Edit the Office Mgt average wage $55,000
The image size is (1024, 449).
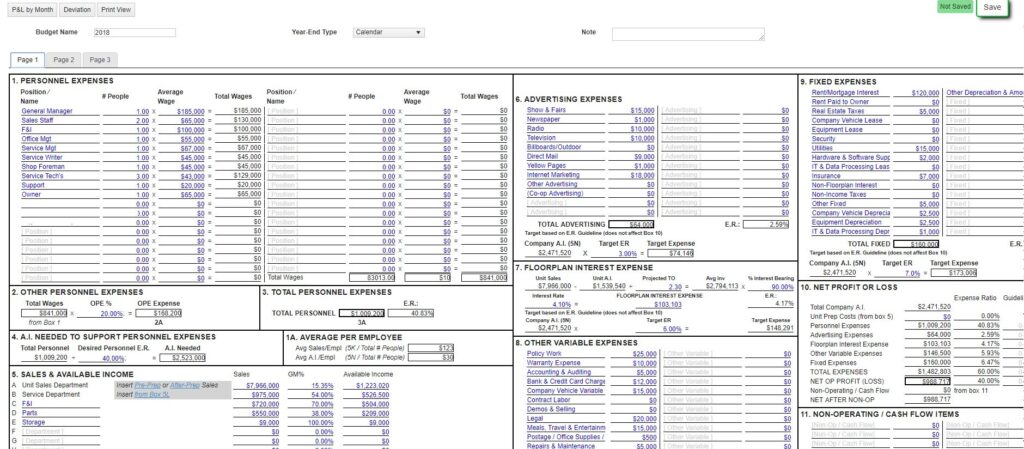pos(182,139)
